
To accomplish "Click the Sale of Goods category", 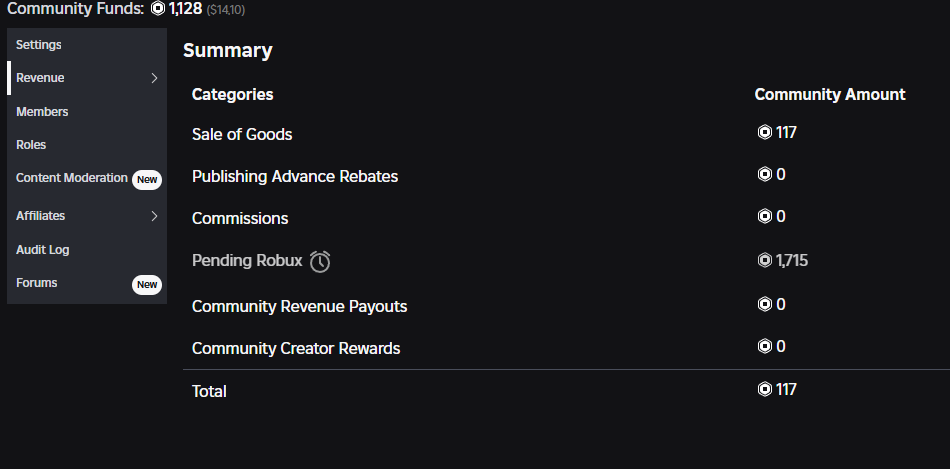I will coord(242,134).
